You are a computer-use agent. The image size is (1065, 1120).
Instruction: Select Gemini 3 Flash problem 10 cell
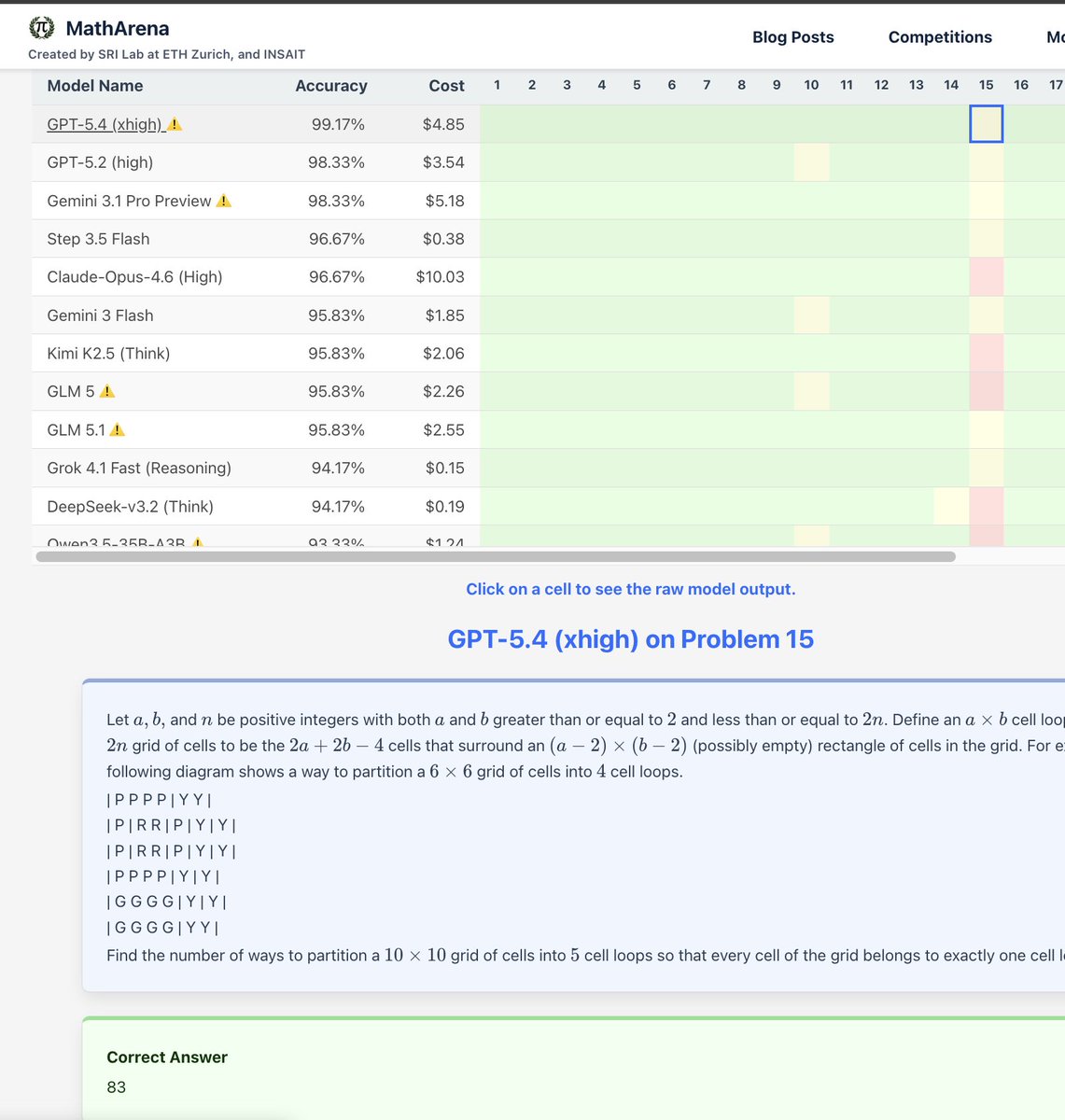[811, 315]
